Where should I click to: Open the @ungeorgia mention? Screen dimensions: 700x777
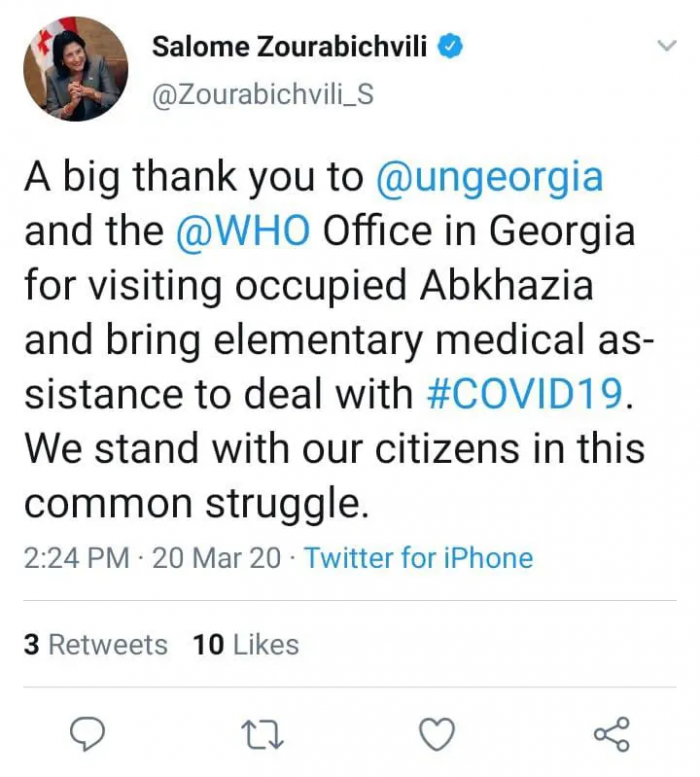click(489, 177)
